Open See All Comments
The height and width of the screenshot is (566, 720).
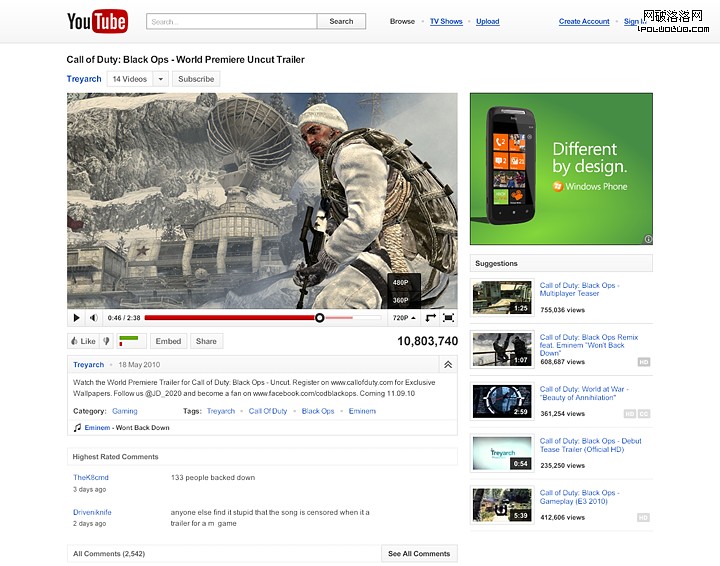pyautogui.click(x=419, y=553)
